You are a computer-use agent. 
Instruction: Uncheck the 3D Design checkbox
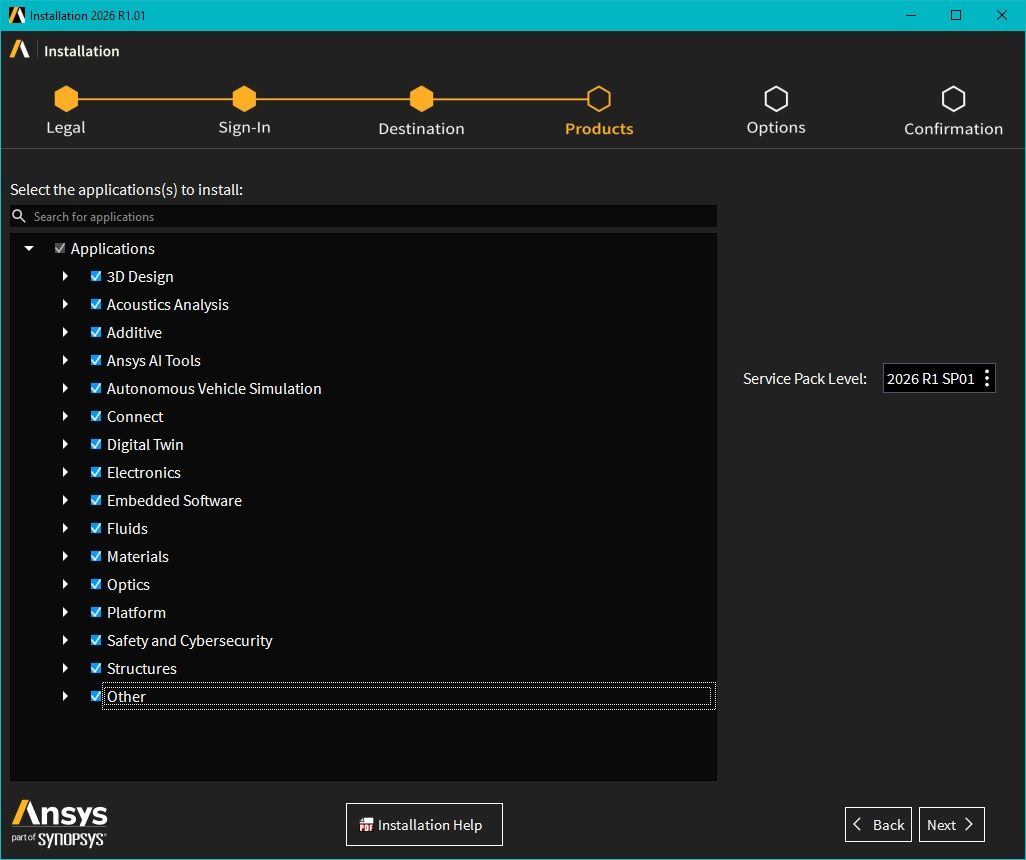96,276
